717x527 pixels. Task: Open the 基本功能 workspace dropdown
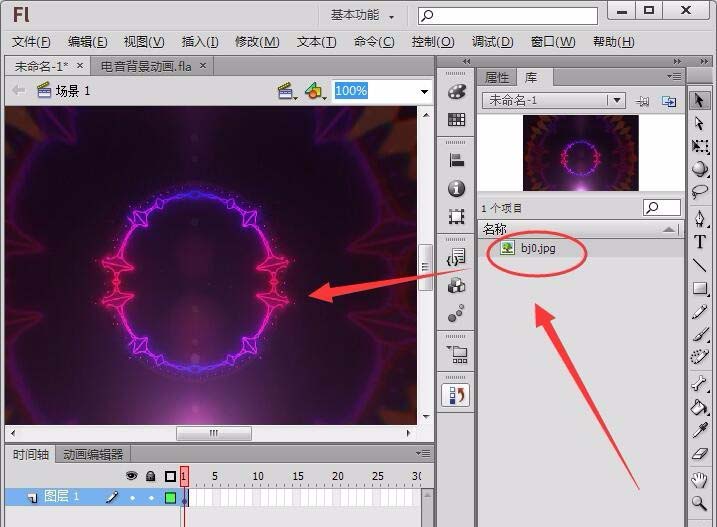tap(362, 16)
